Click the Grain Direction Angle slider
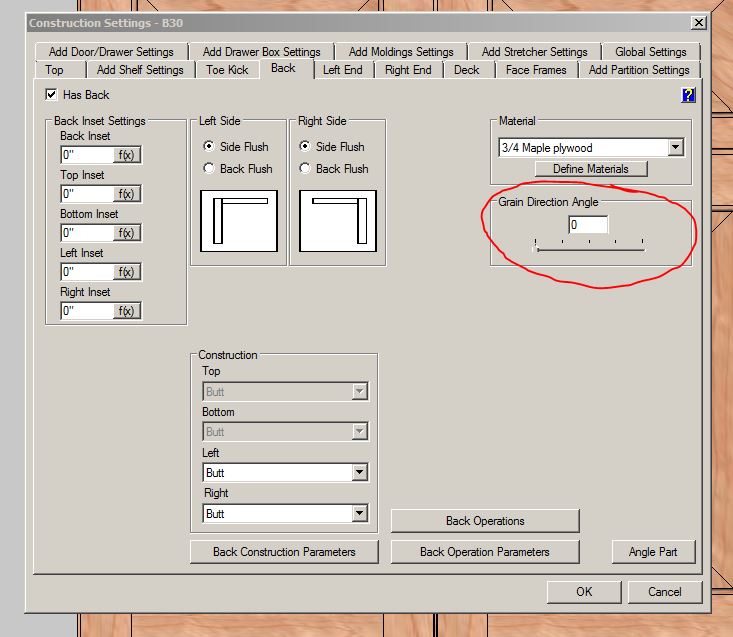The width and height of the screenshot is (733, 637). point(589,246)
